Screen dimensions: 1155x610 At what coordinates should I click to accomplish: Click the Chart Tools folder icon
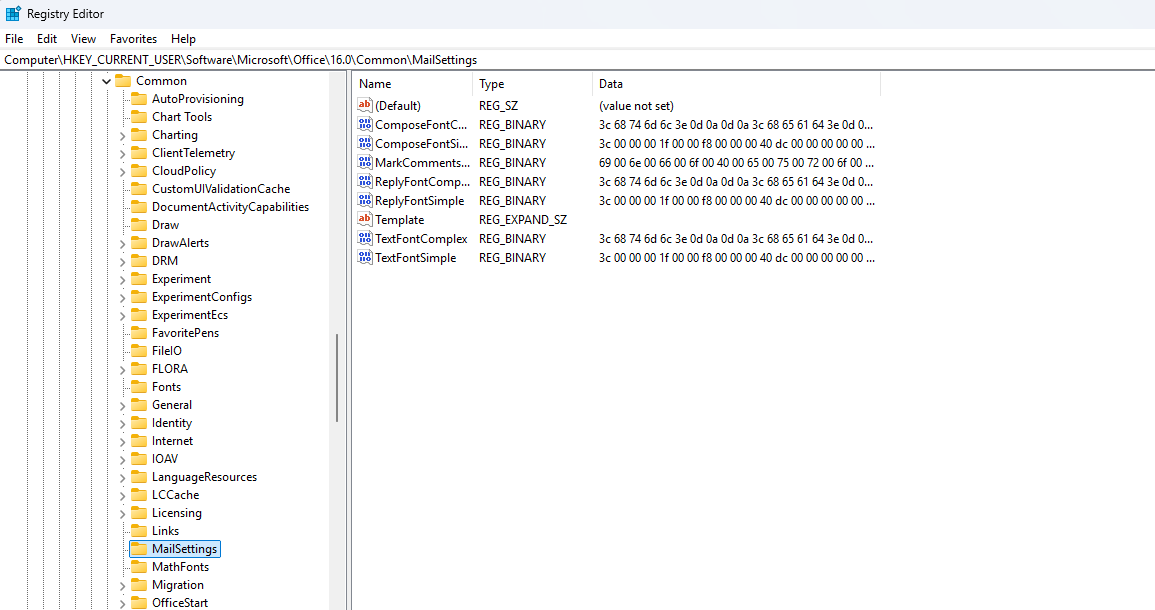pos(139,117)
